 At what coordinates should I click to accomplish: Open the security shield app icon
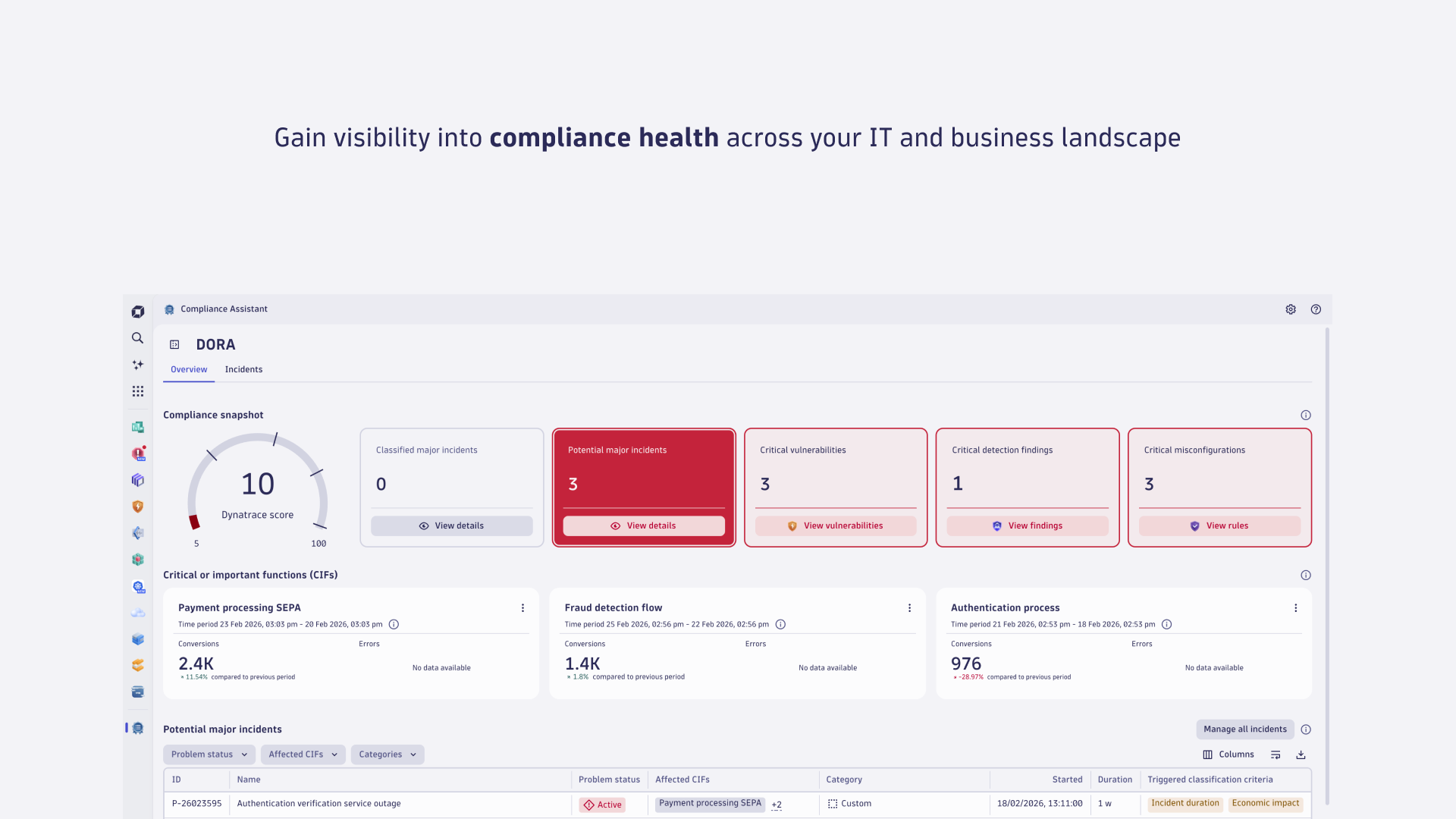[137, 506]
